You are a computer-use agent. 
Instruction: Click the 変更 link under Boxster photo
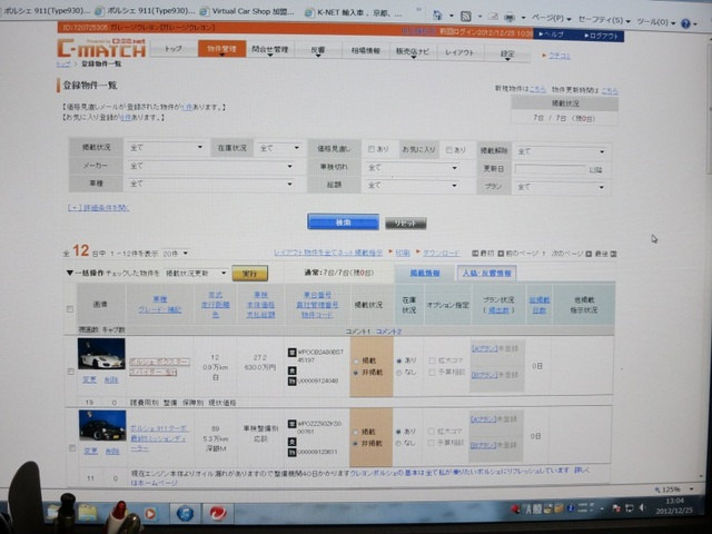click(x=89, y=380)
